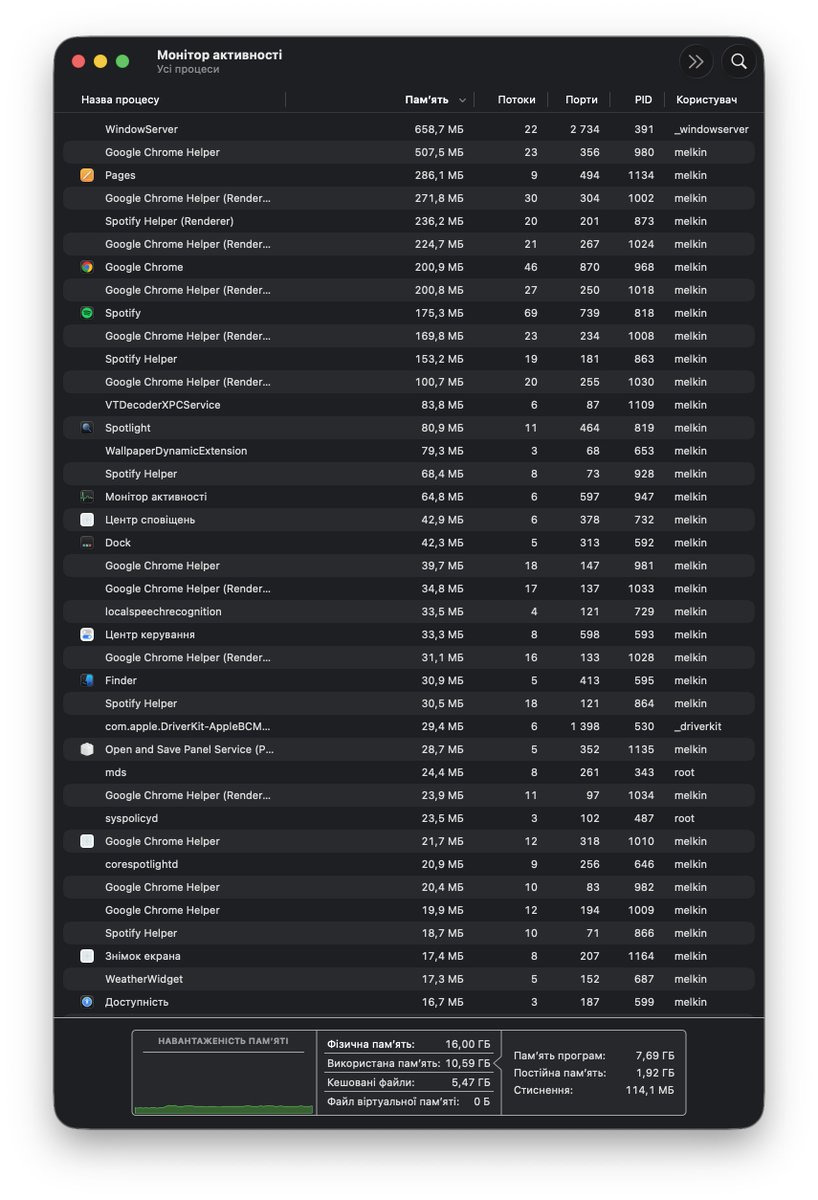Screen dimensions: 818x1200
Task: Select the corespotlightd process row
Action: [409, 865]
